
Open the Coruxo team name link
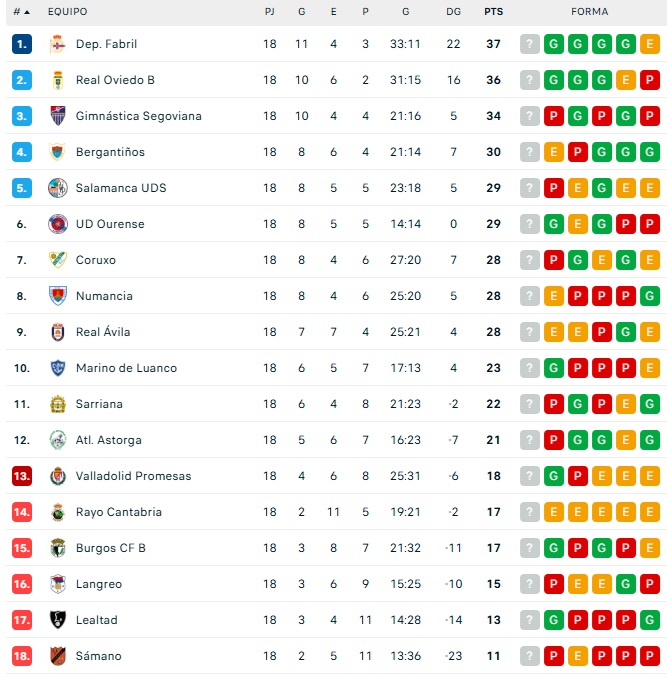click(x=96, y=260)
